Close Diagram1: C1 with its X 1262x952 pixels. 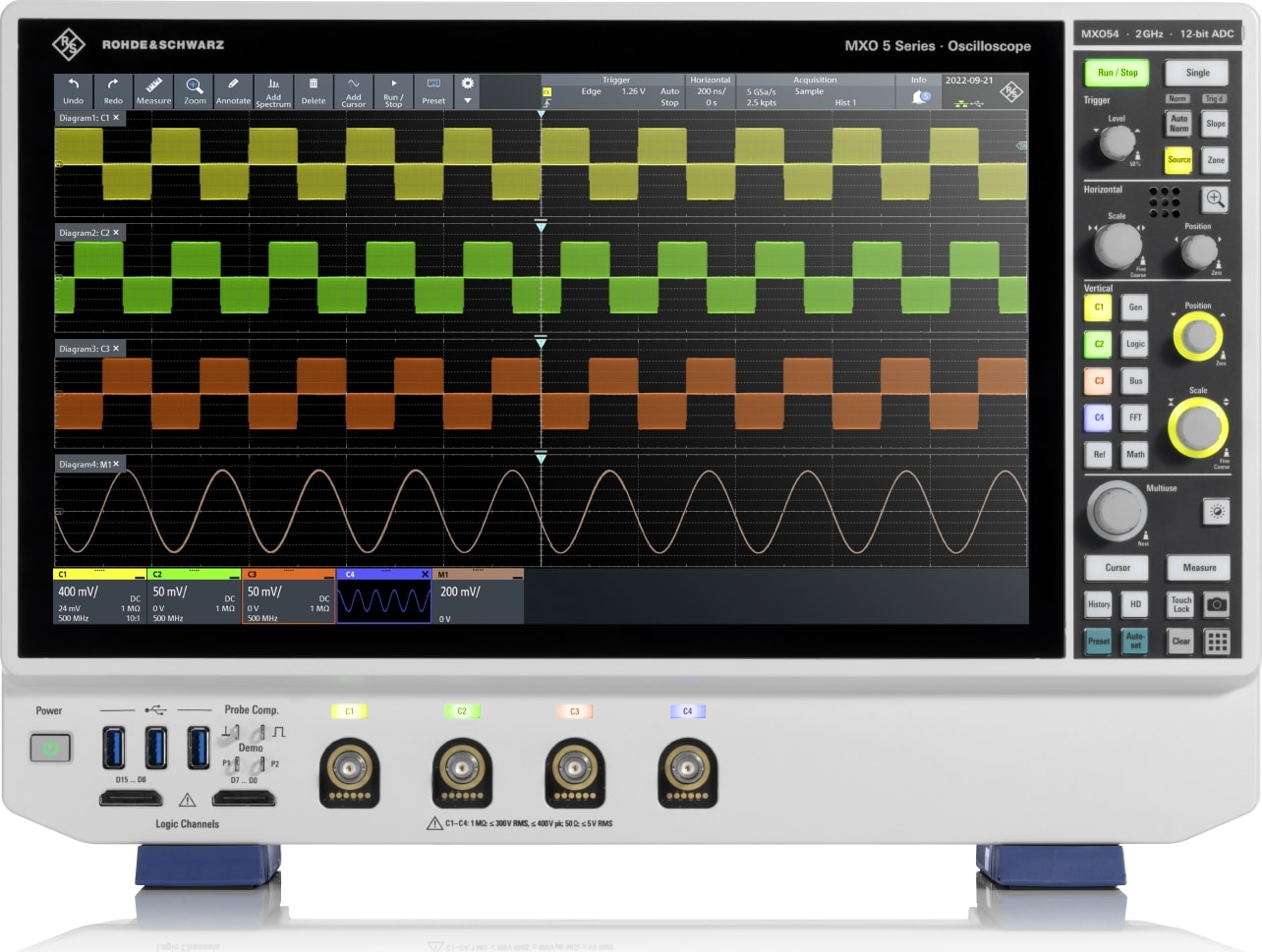116,118
